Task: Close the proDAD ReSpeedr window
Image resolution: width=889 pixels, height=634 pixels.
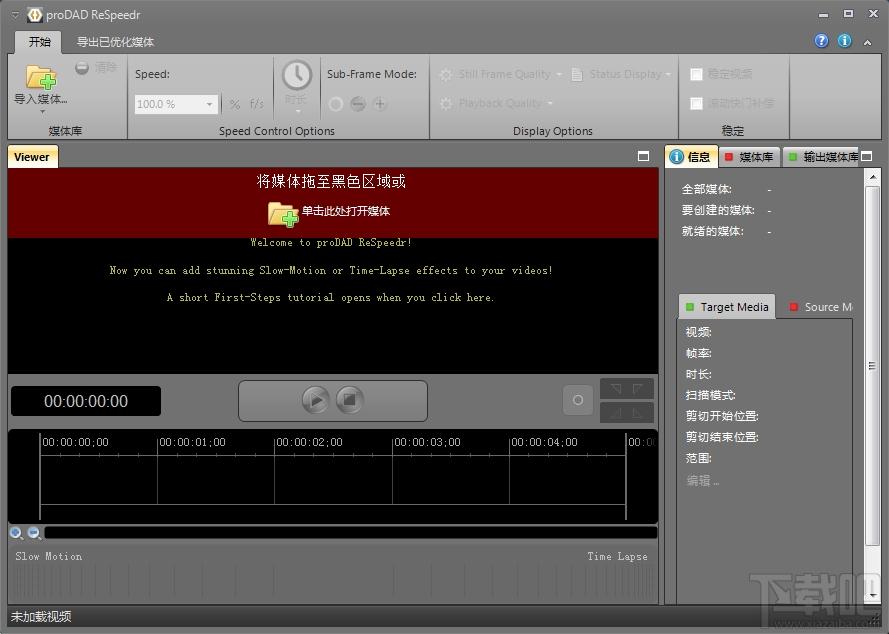Action: [x=873, y=14]
